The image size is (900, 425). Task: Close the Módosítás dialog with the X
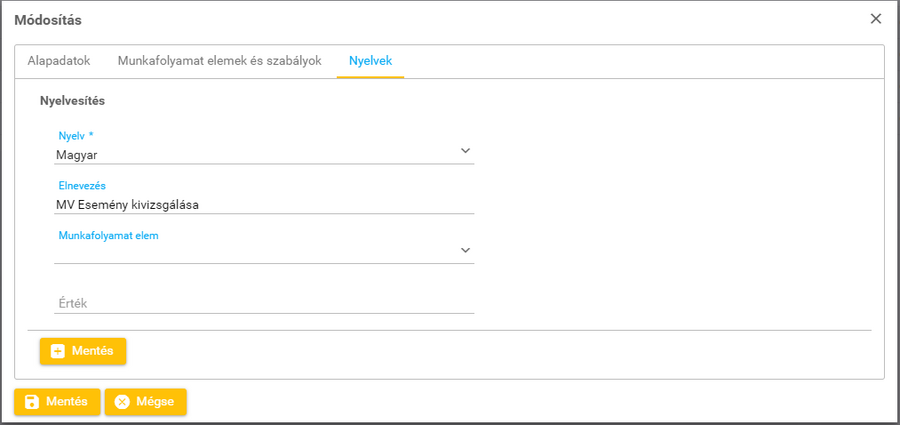(x=876, y=19)
